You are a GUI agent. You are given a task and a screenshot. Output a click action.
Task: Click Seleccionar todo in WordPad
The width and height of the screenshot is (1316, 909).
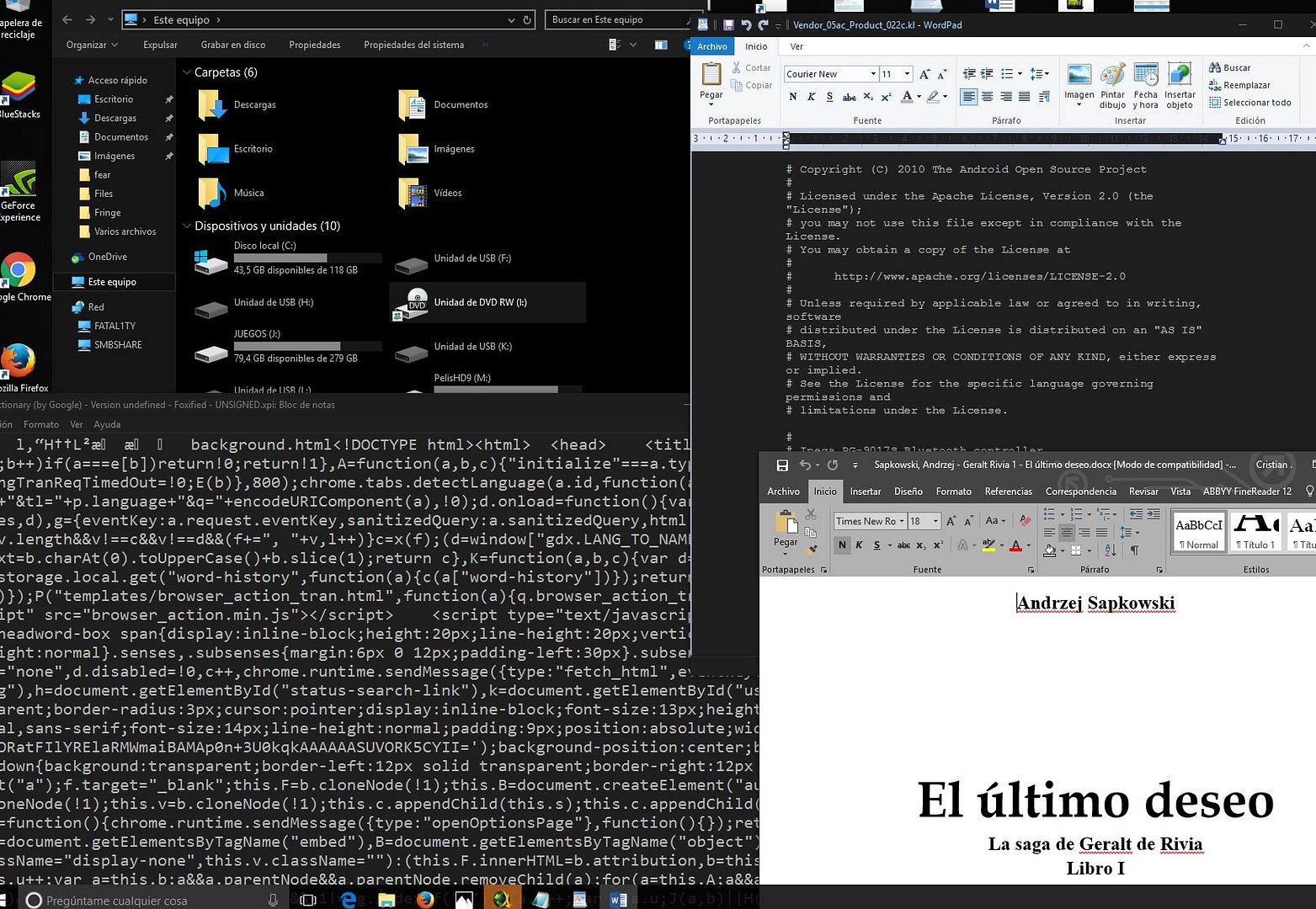pyautogui.click(x=1249, y=103)
